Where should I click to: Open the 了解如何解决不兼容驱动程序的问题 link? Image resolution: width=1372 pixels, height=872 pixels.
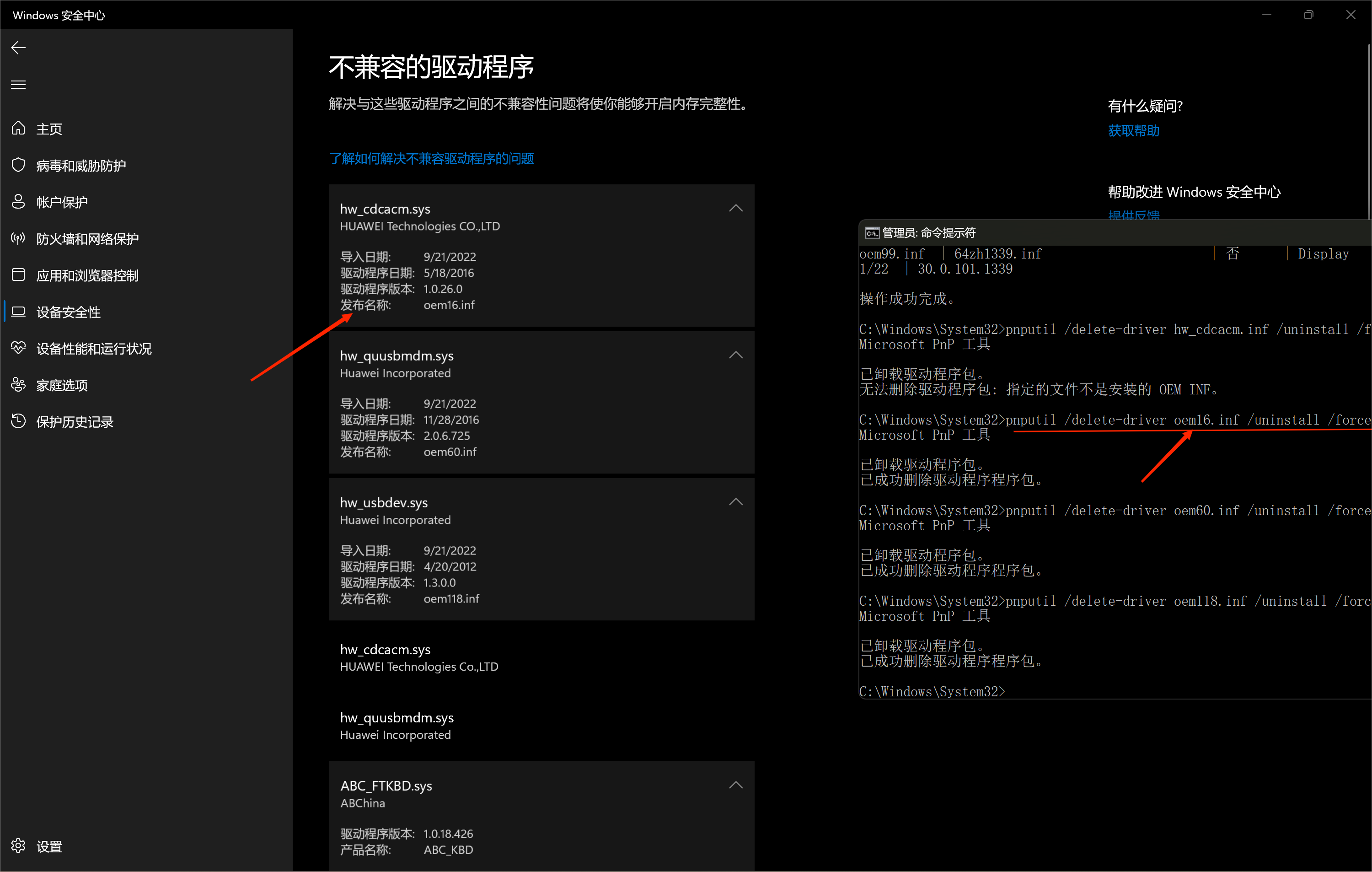[431, 158]
